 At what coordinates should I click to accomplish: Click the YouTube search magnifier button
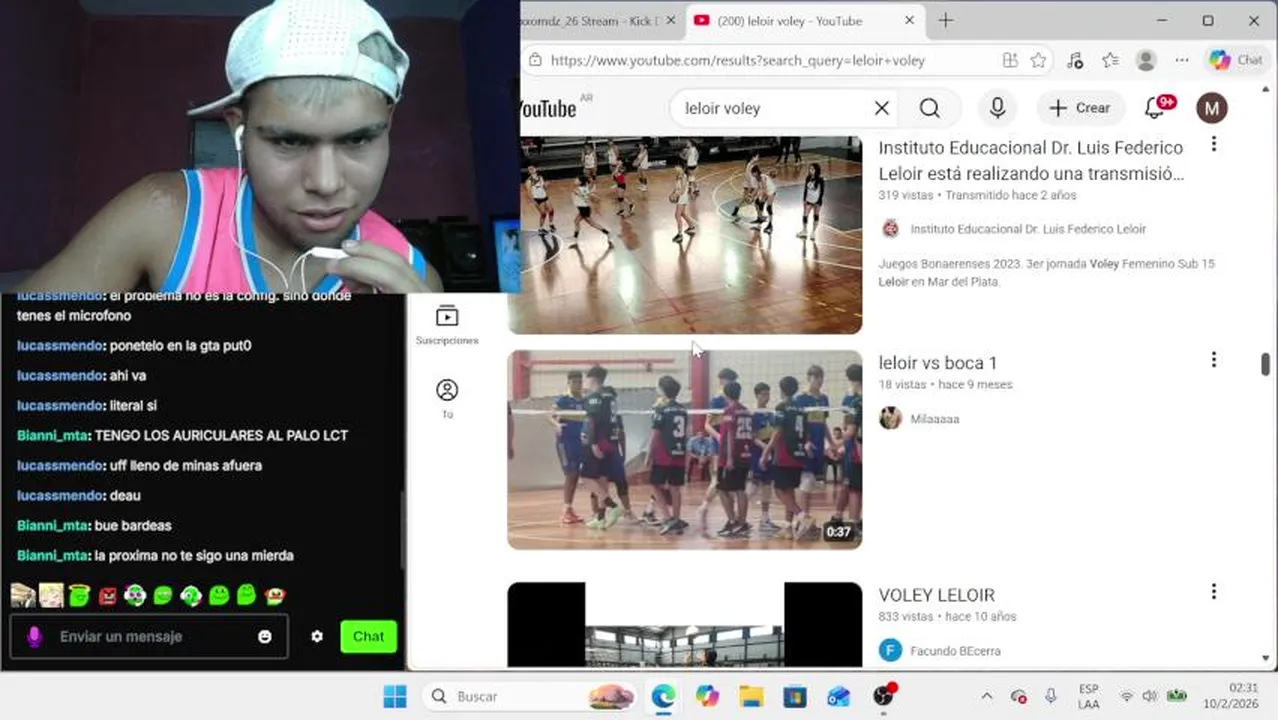(930, 108)
